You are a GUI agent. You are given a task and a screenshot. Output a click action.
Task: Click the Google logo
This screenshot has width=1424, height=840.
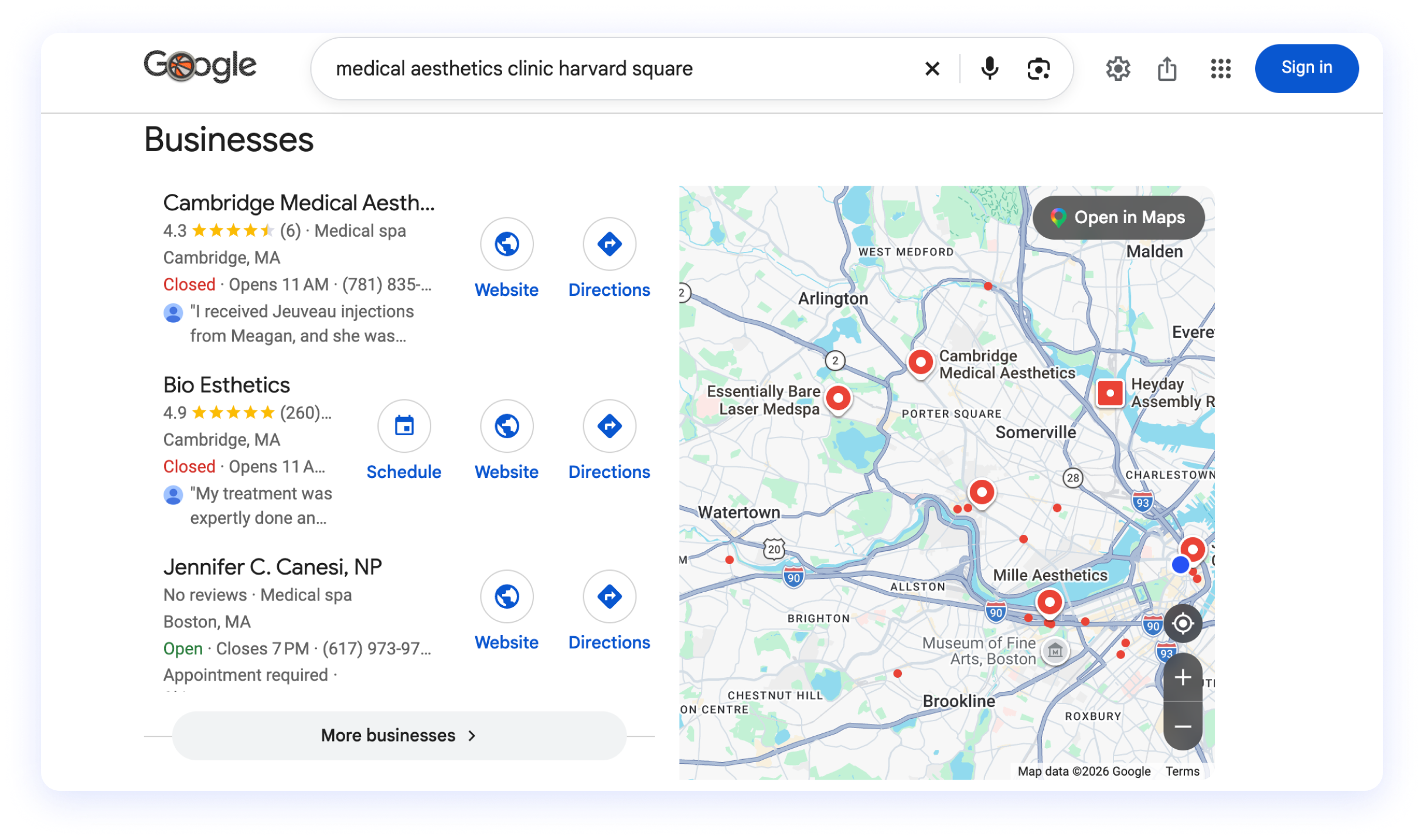pos(200,66)
